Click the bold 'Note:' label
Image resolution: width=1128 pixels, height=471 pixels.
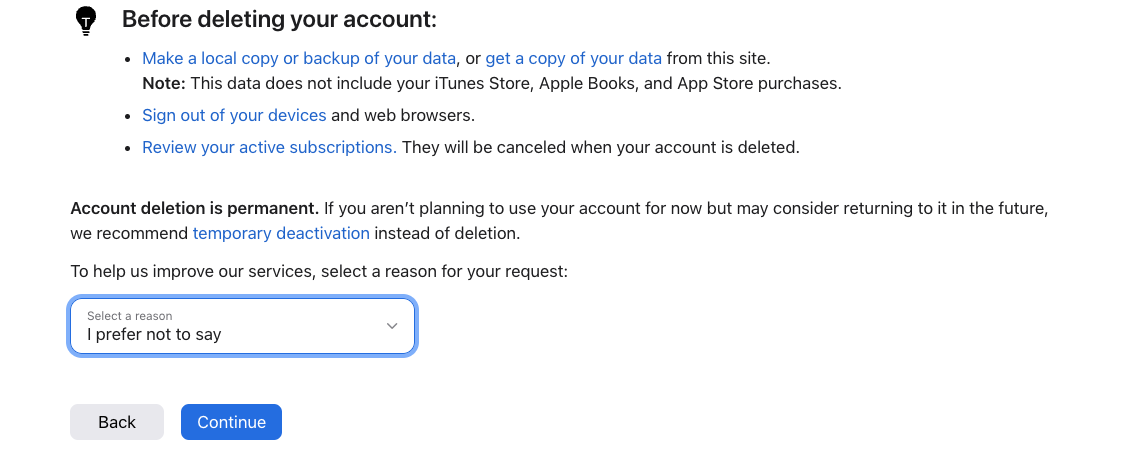click(164, 83)
